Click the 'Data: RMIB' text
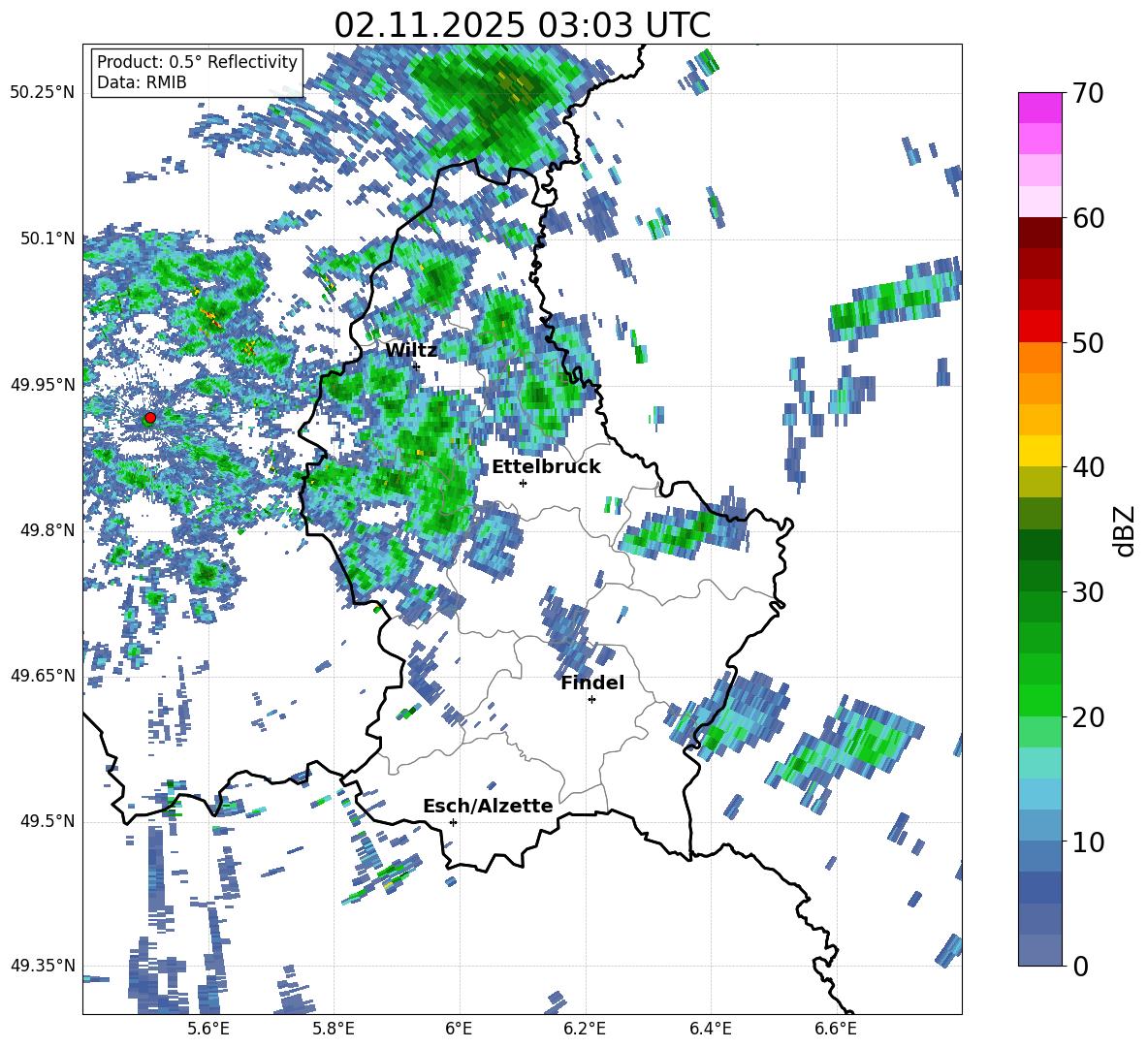 pos(142,82)
